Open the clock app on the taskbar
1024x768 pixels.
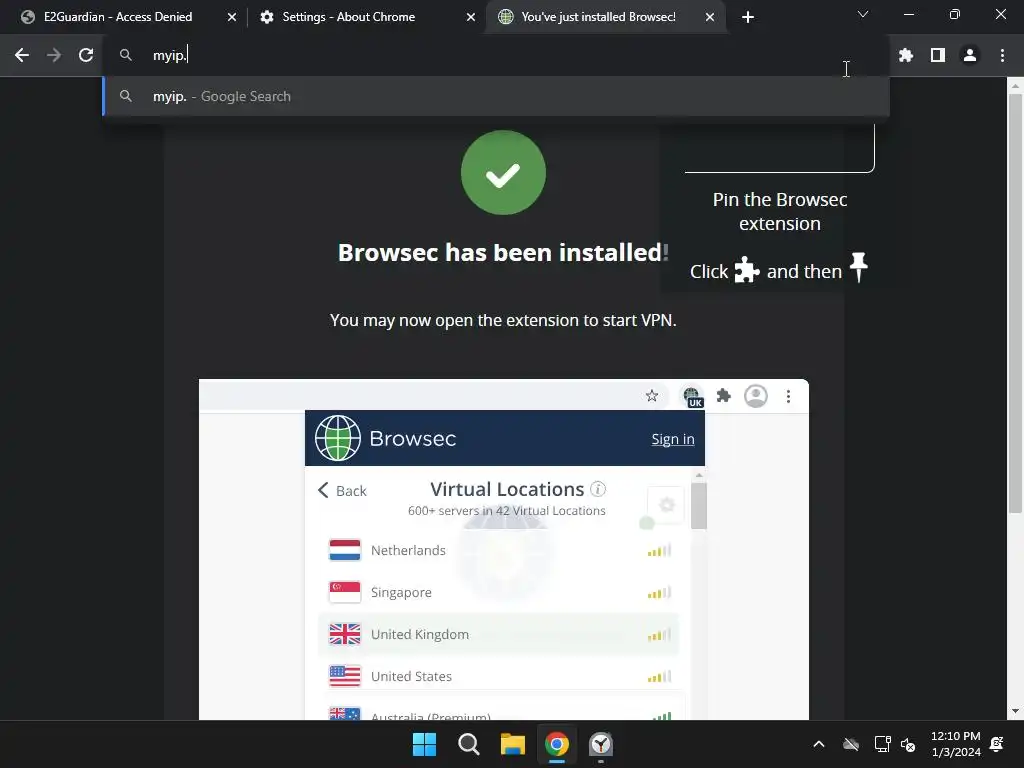(x=601, y=744)
